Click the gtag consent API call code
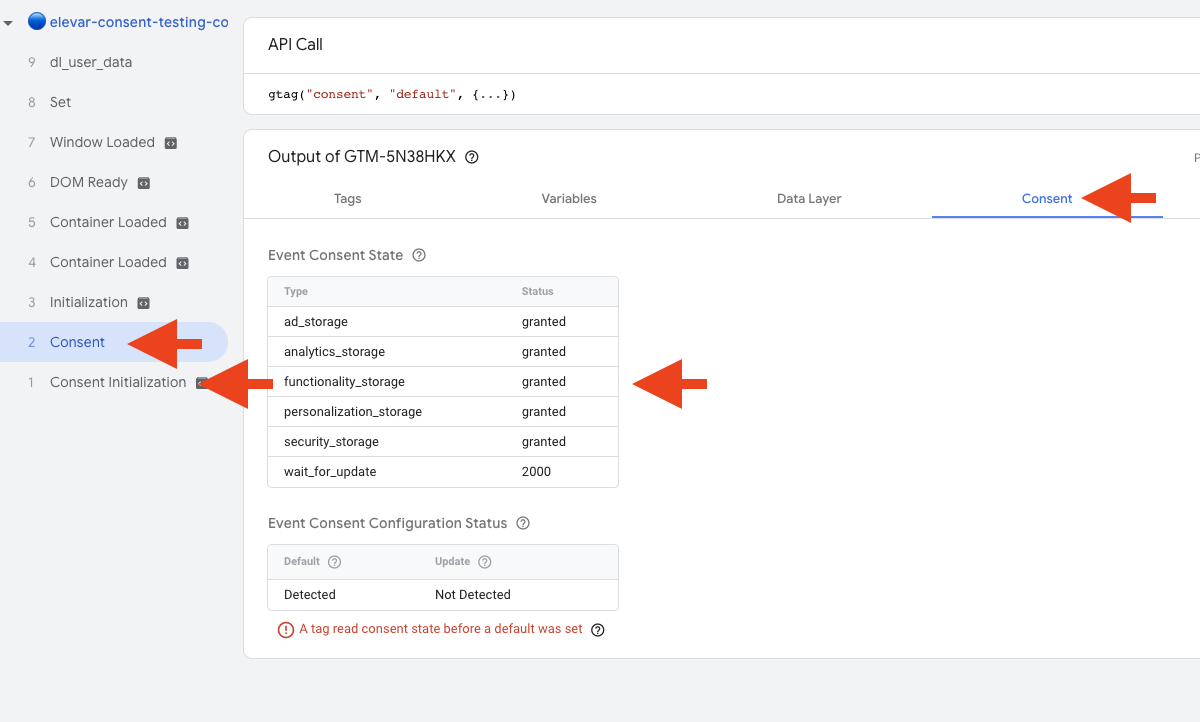The width and height of the screenshot is (1200, 722). click(x=392, y=95)
